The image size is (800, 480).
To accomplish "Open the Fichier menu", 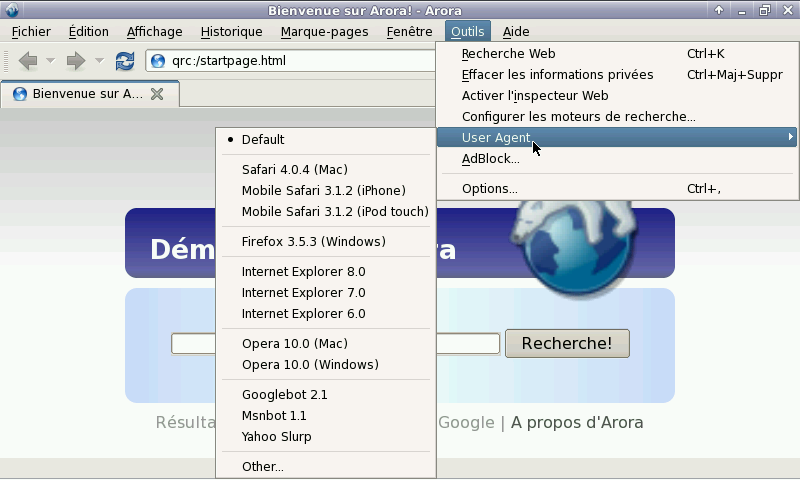I will click(31, 32).
